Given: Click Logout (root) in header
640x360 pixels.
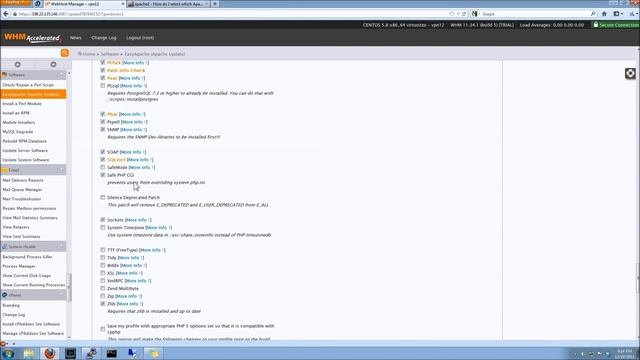Looking at the screenshot, I should click(x=140, y=38).
